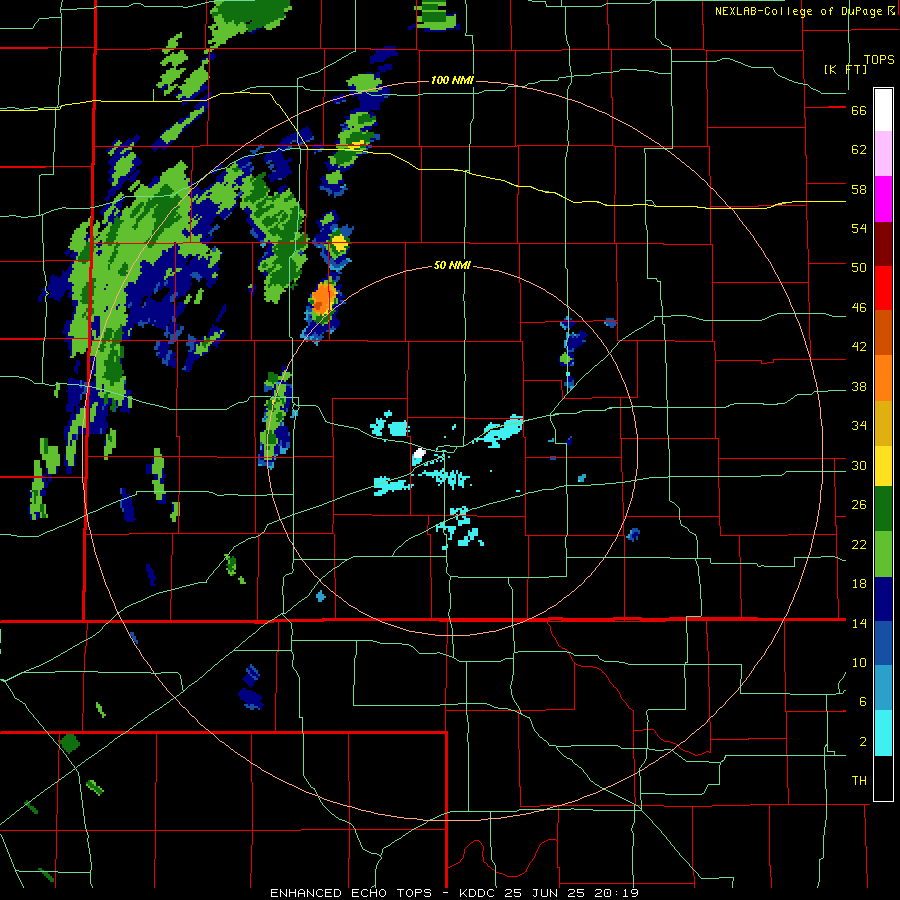This screenshot has height=900, width=900.
Task: Click the '[K FT]' units label
Action: 845,69
